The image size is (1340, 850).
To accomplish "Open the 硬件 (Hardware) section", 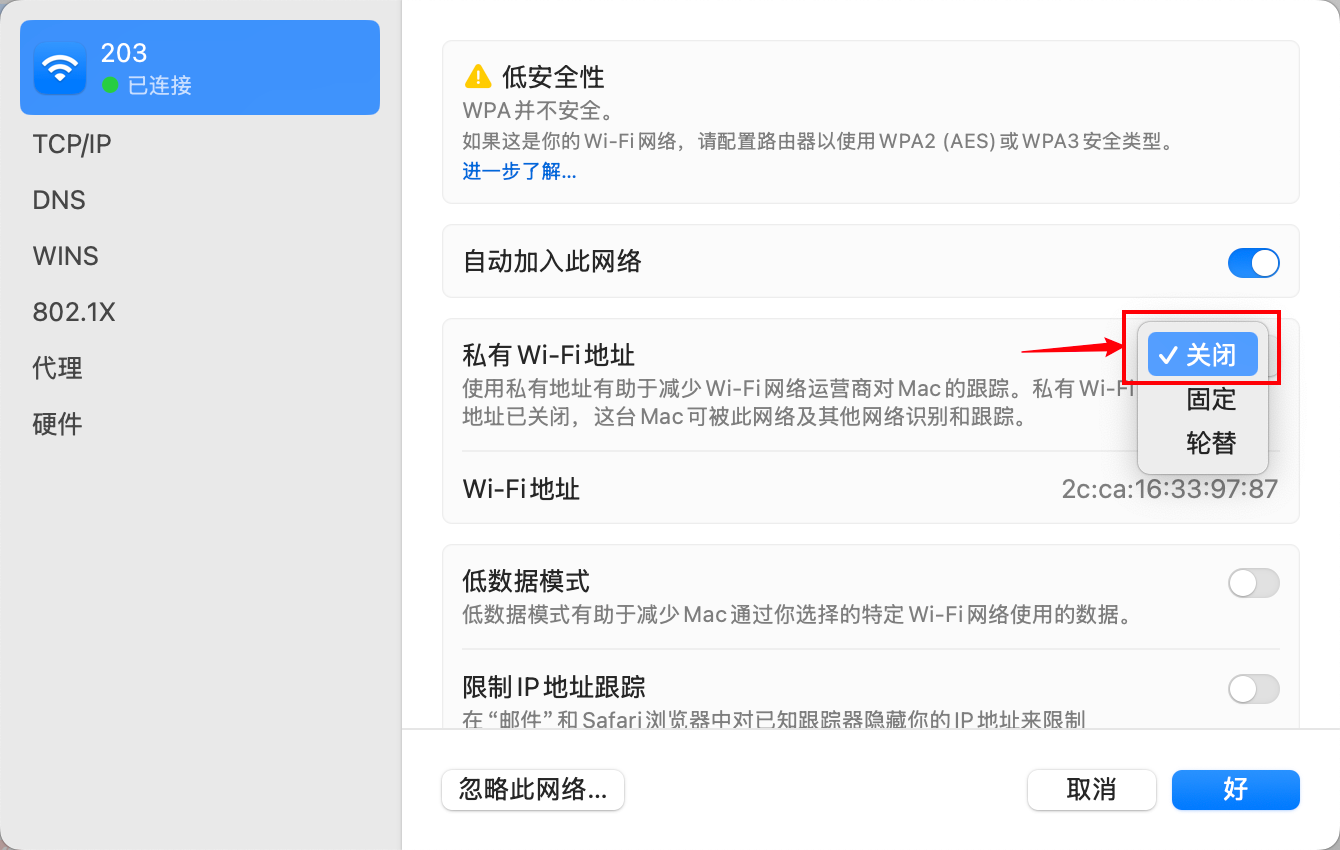I will click(57, 424).
